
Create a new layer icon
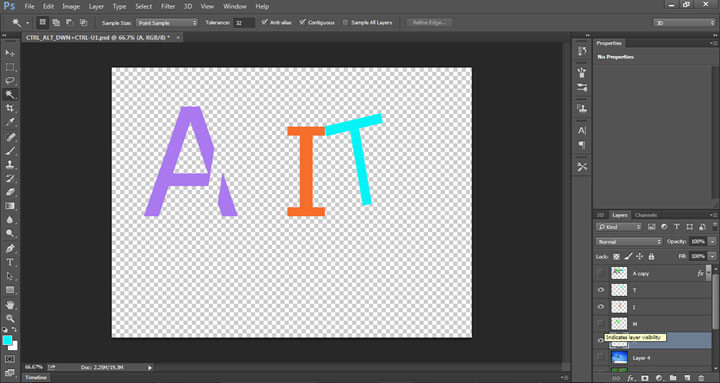pyautogui.click(x=687, y=378)
